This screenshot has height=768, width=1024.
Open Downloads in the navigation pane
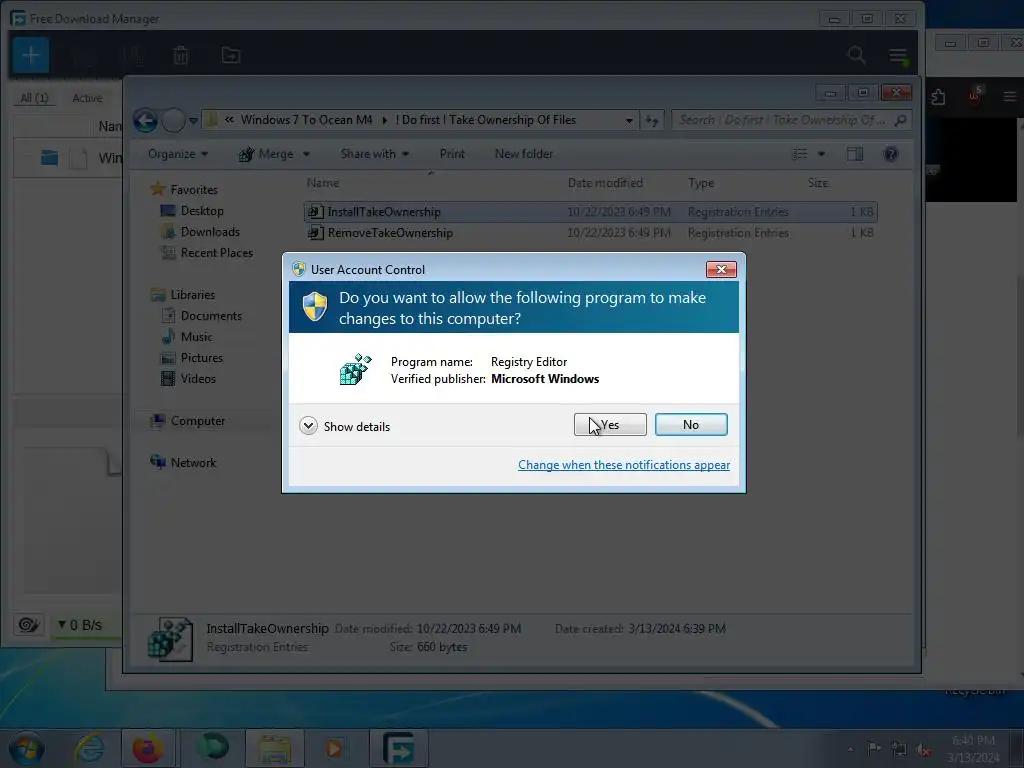coord(210,232)
